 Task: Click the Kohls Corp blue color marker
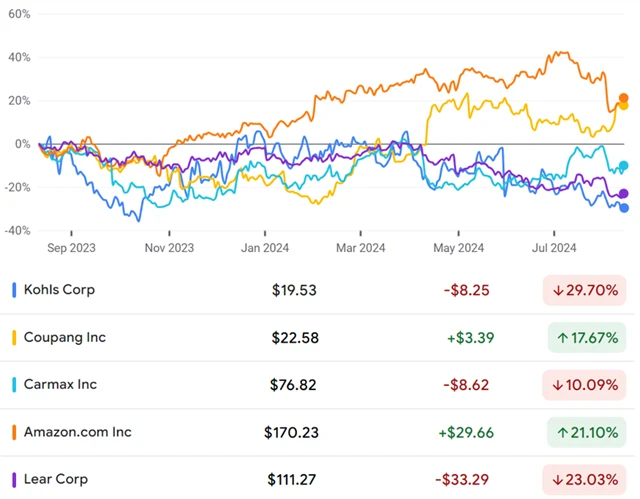click(x=13, y=290)
